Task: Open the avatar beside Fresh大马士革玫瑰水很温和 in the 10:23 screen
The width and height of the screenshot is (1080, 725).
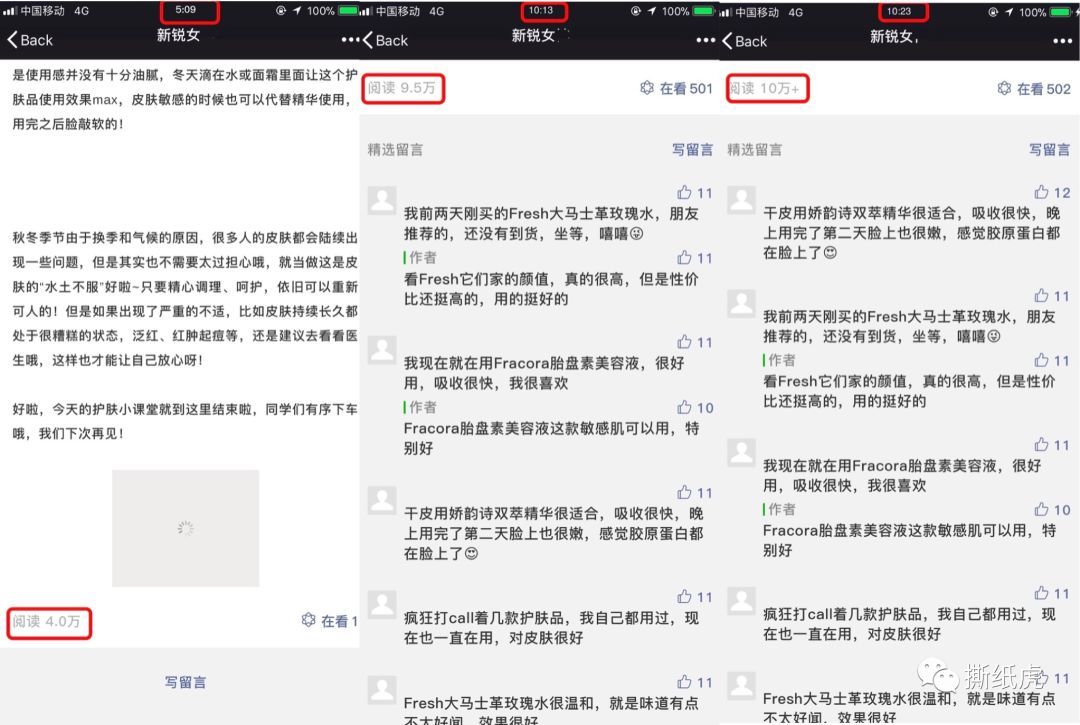Action: [741, 686]
